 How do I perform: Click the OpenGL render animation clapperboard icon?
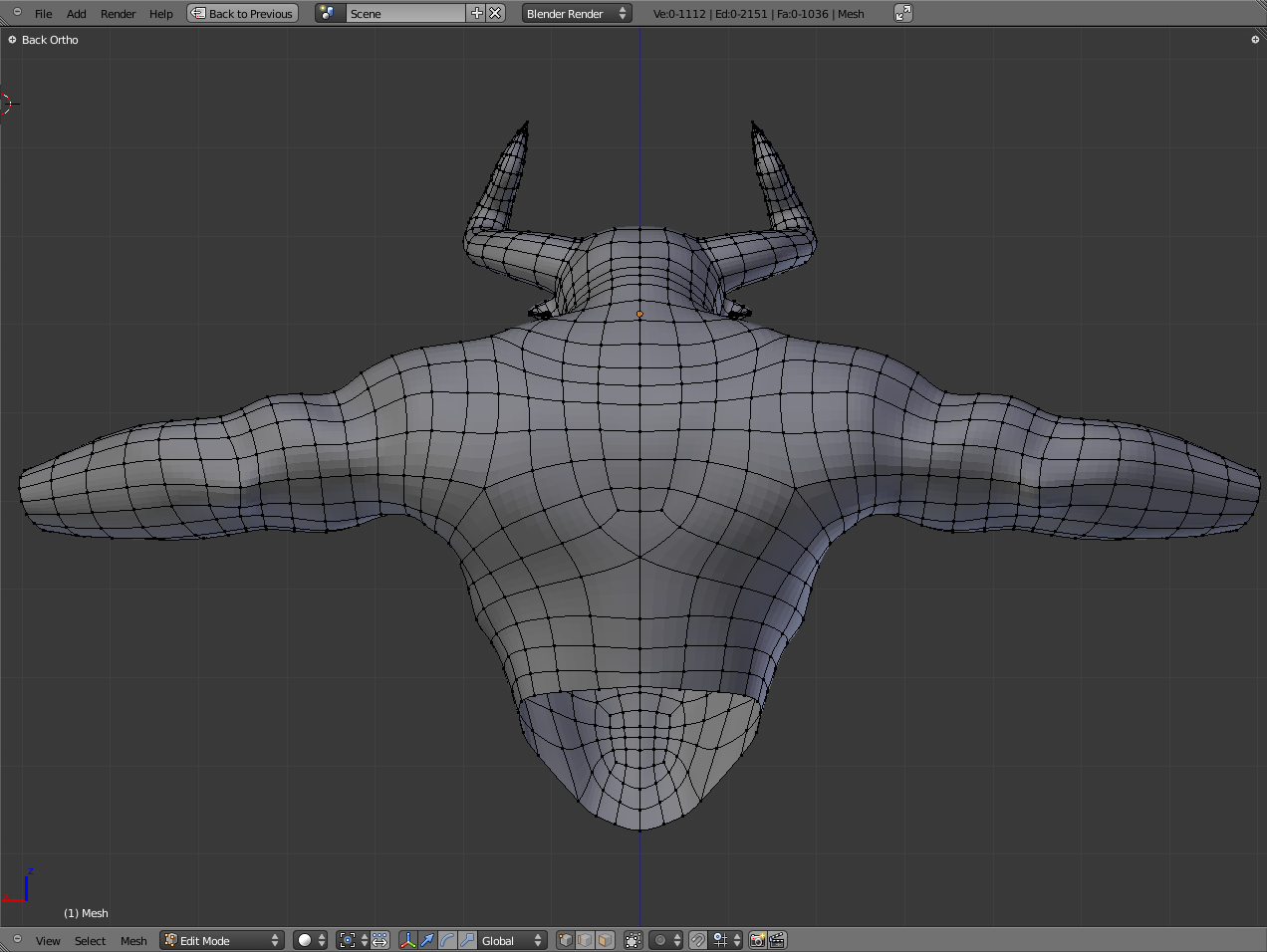tap(777, 940)
